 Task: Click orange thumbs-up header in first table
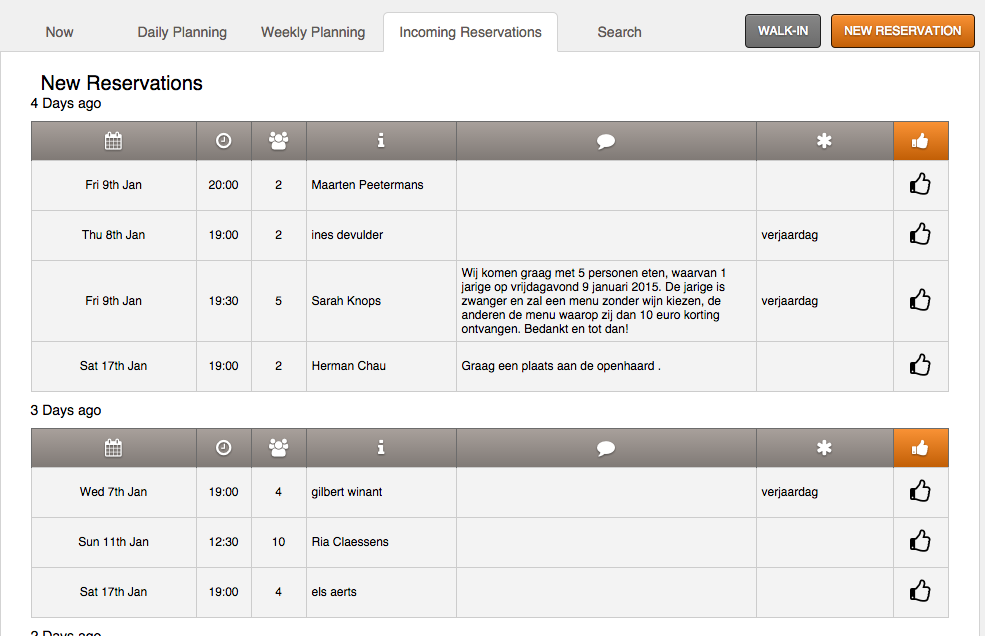pyautogui.click(x=920, y=141)
